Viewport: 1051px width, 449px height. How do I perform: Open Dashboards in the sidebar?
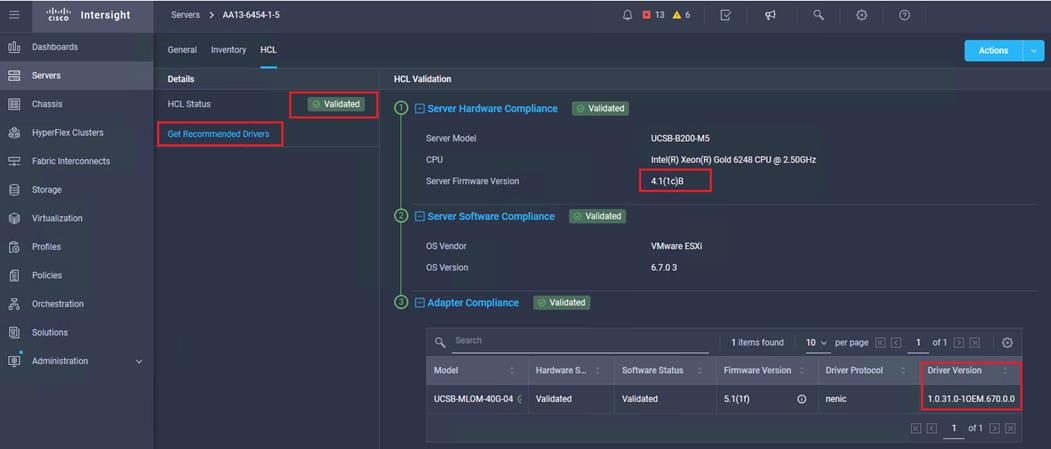point(76,47)
